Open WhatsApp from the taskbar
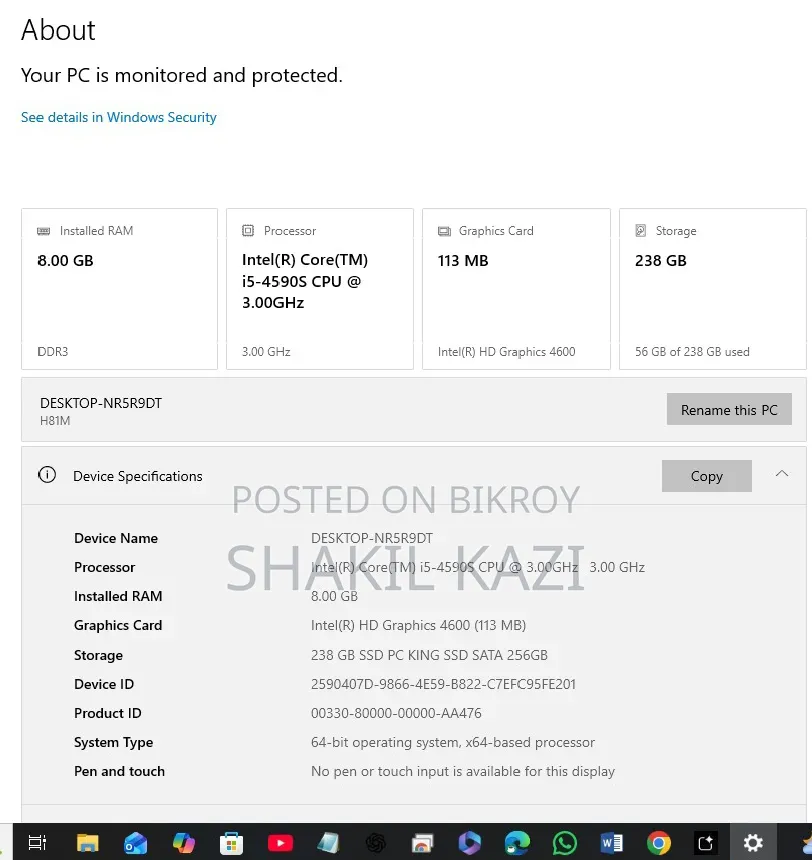Screen dimensions: 812x860 pyautogui.click(x=565, y=842)
